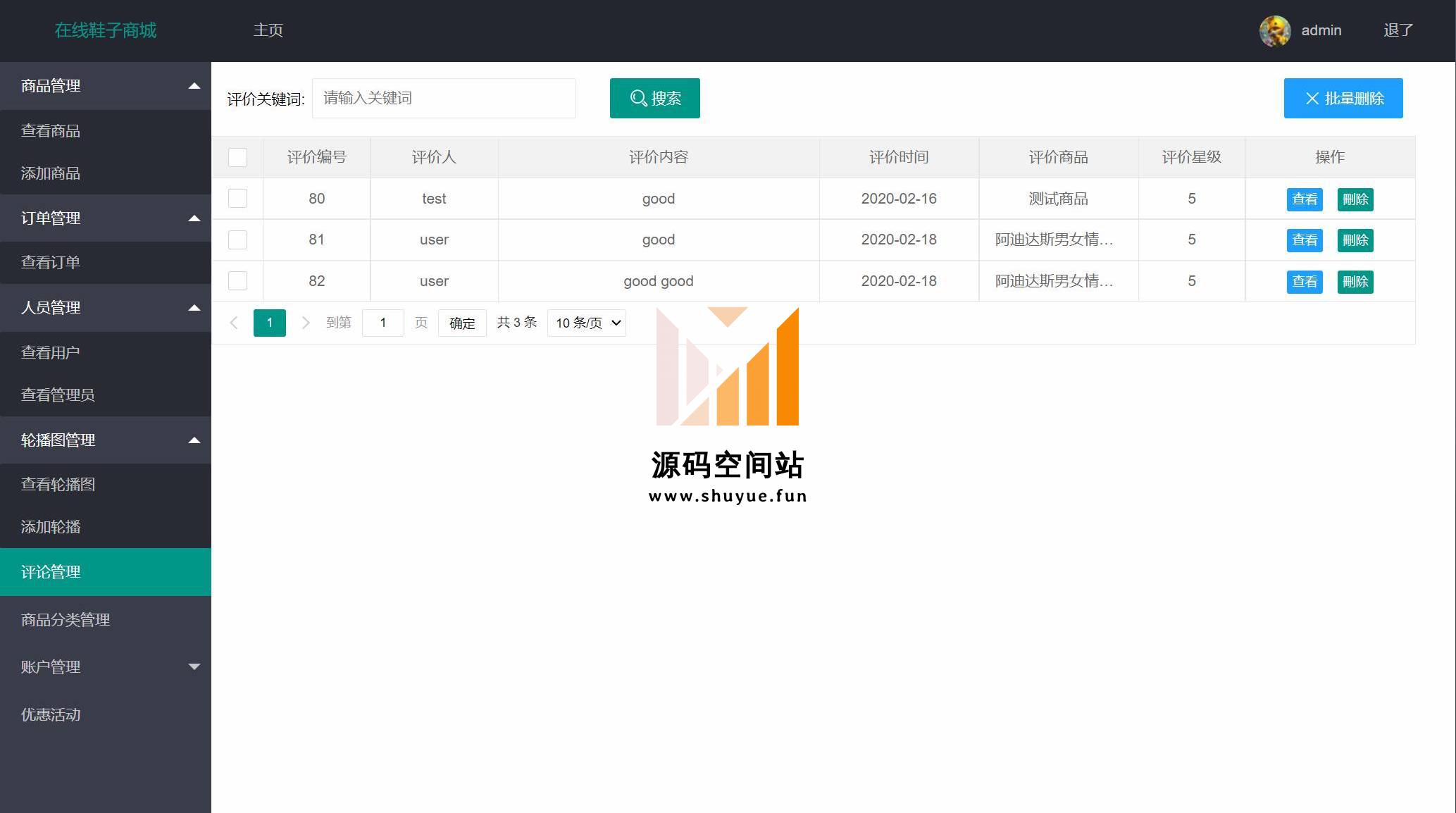
Task: Open 查看订单 in the sidebar
Action: point(106,263)
